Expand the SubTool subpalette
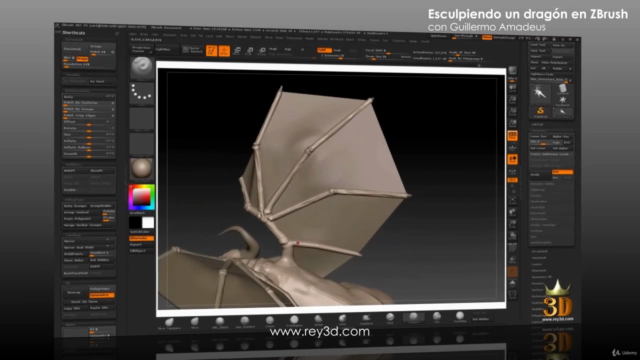Viewport: 640px width, 360px height. [538, 124]
